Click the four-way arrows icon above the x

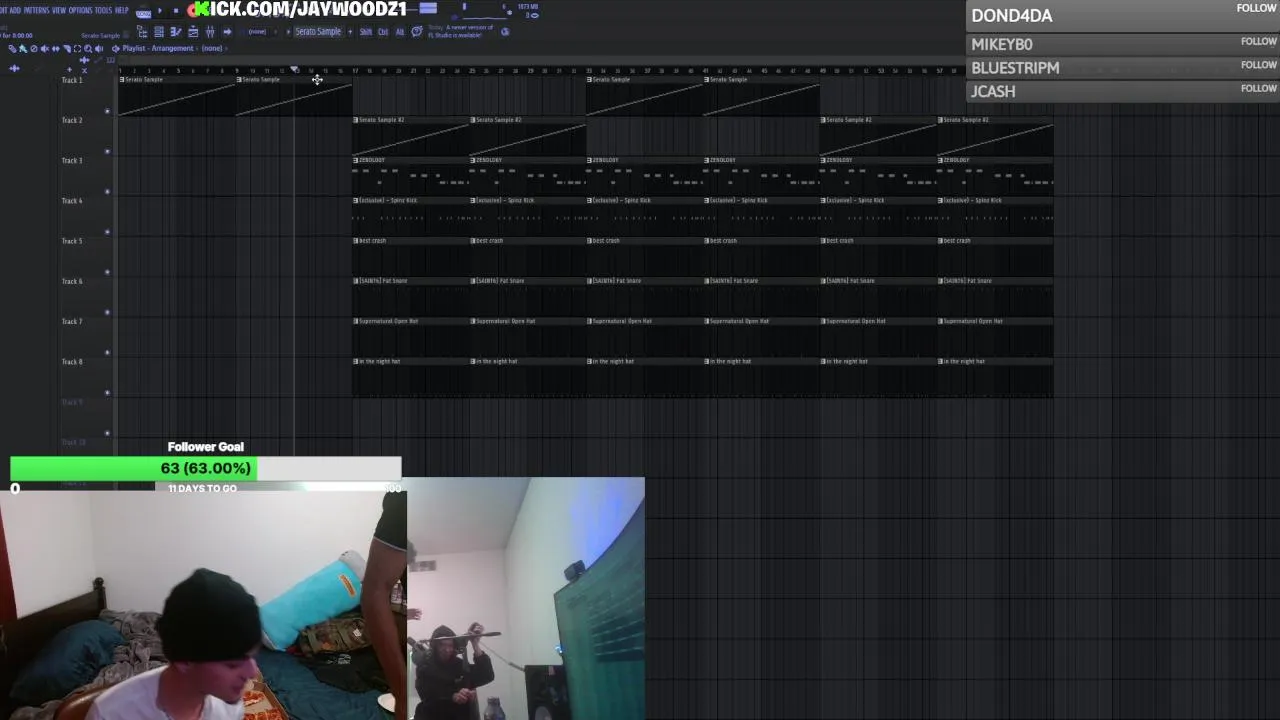tap(84, 60)
